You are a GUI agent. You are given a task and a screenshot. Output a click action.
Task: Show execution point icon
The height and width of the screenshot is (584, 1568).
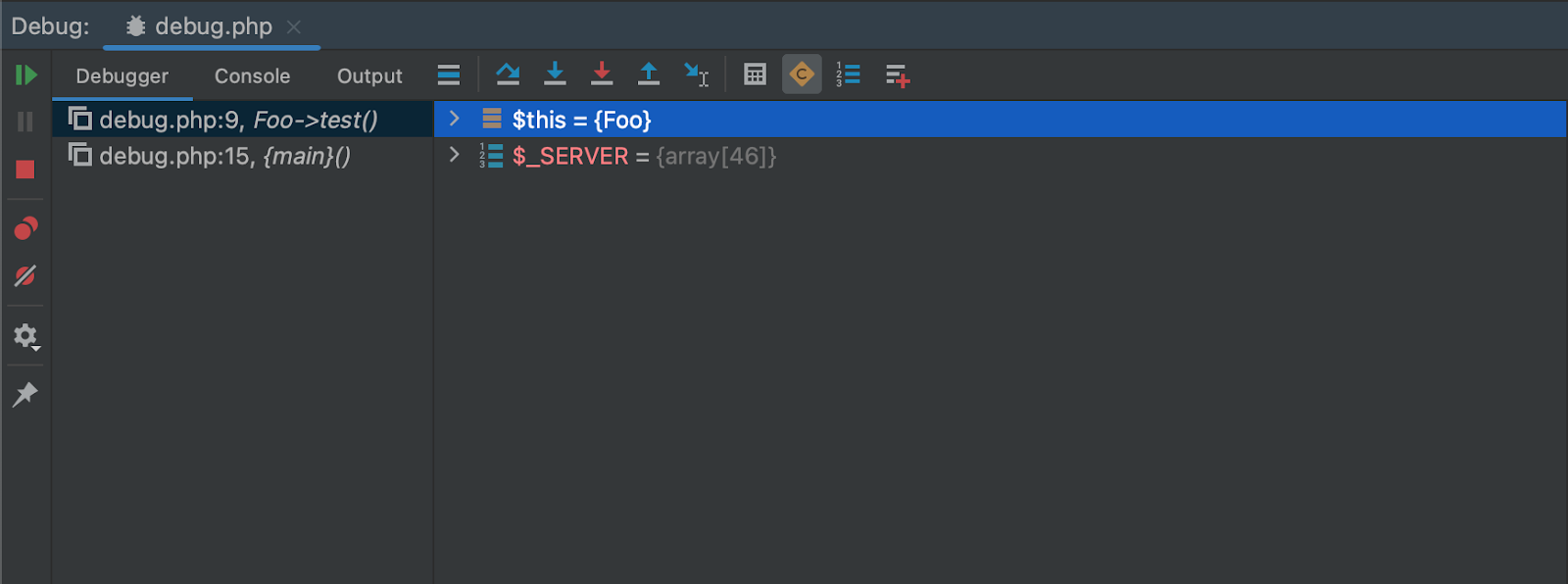(449, 75)
